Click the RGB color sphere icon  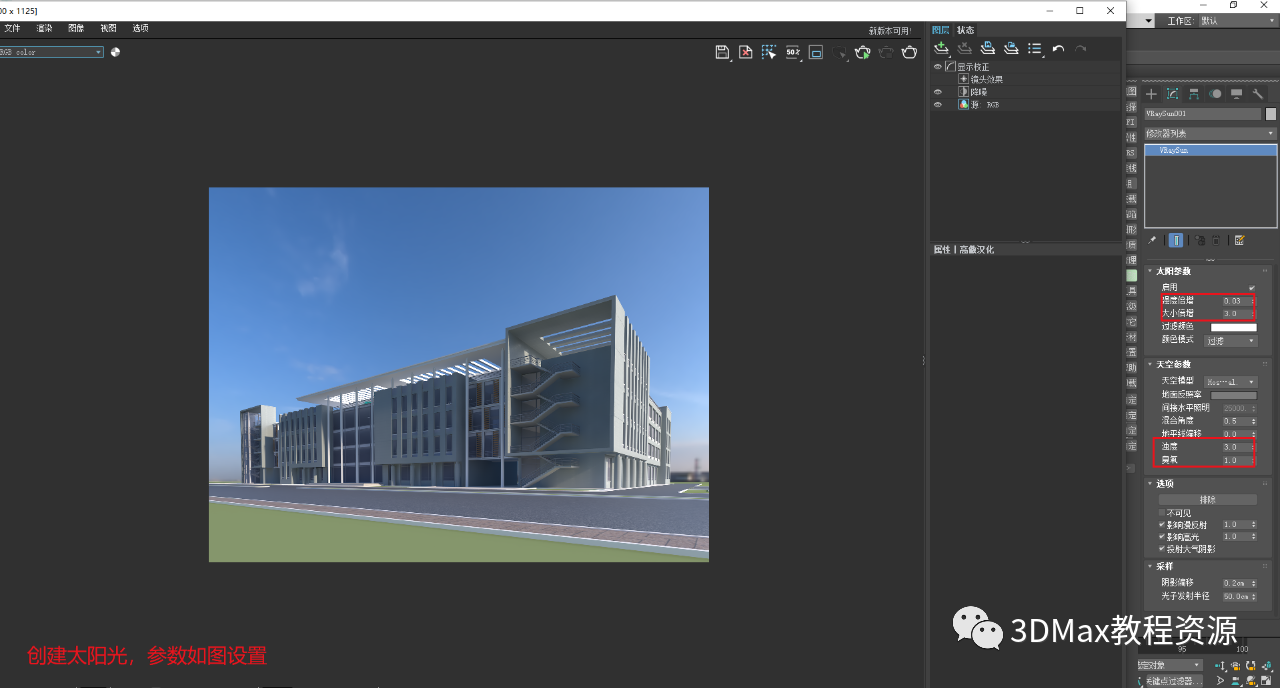pyautogui.click(x=115, y=52)
